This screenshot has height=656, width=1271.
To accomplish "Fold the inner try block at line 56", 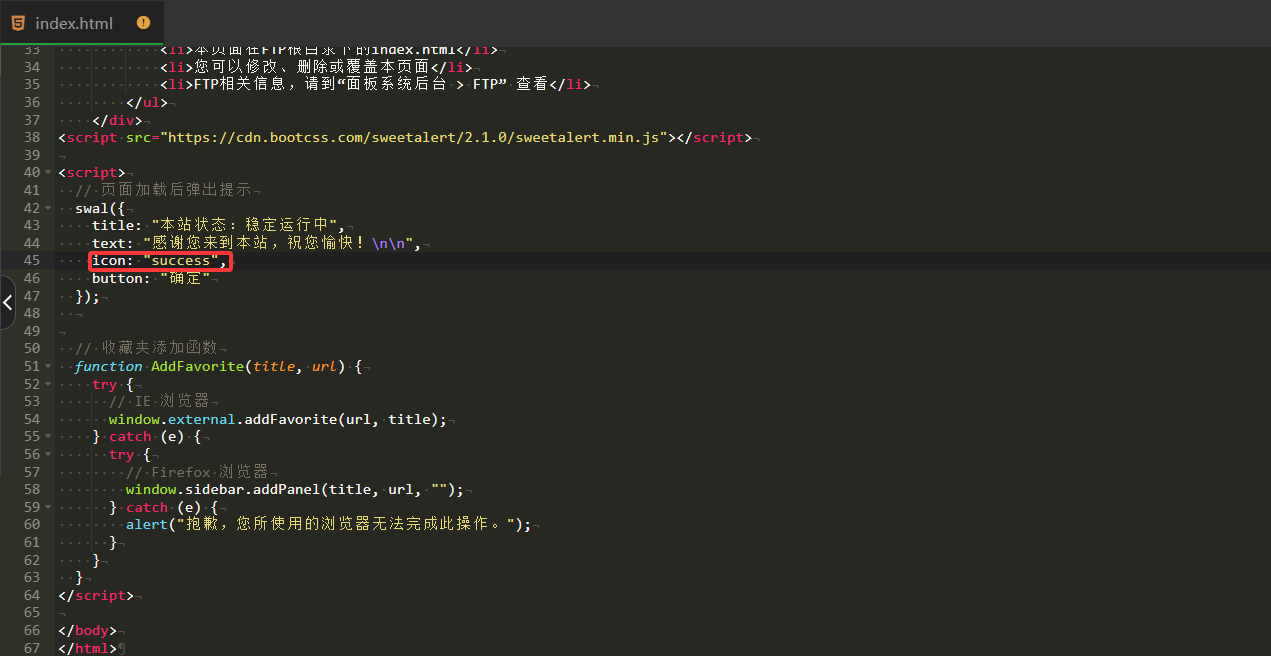I will click(x=50, y=455).
